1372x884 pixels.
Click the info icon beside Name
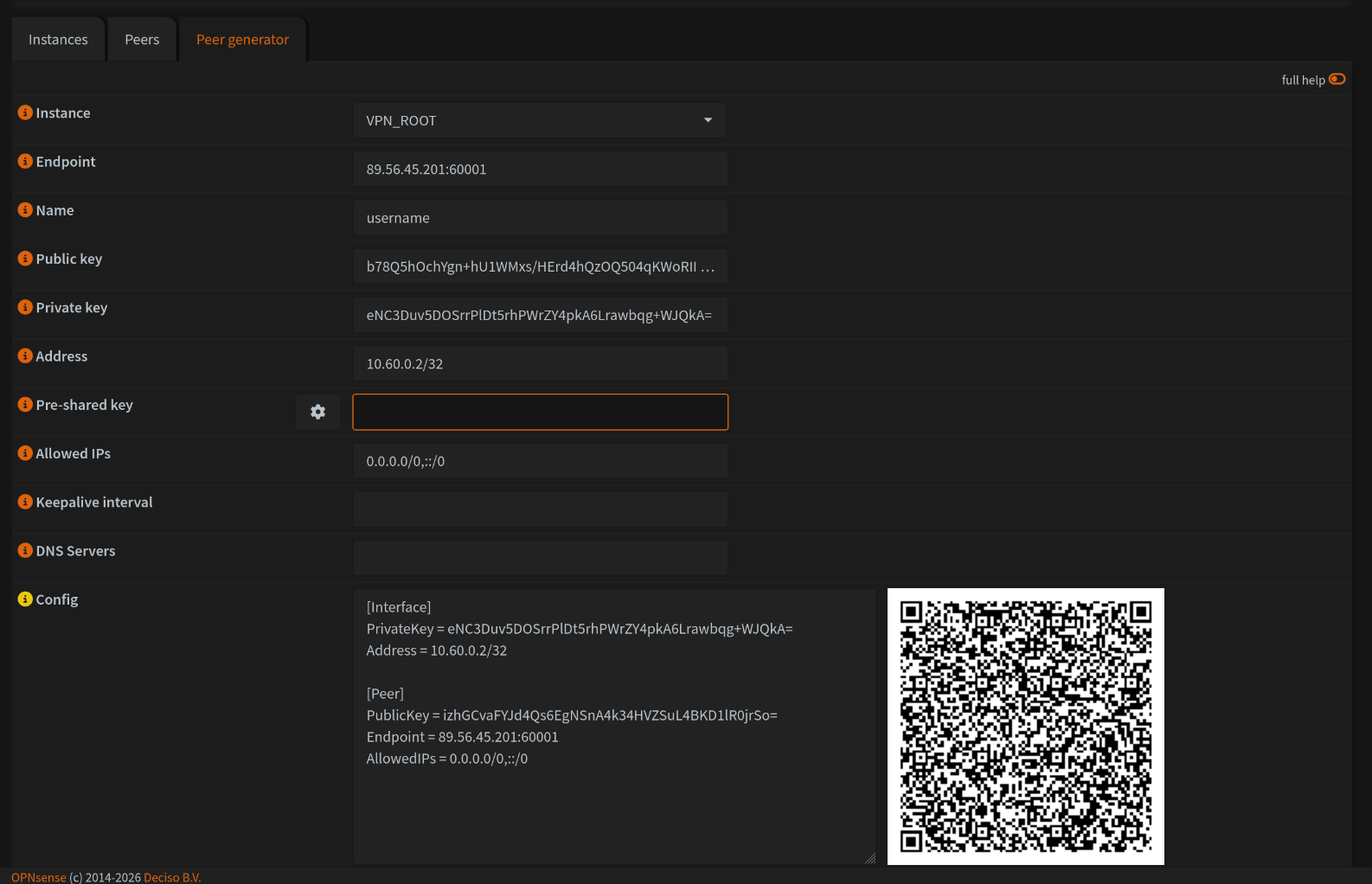coord(25,209)
